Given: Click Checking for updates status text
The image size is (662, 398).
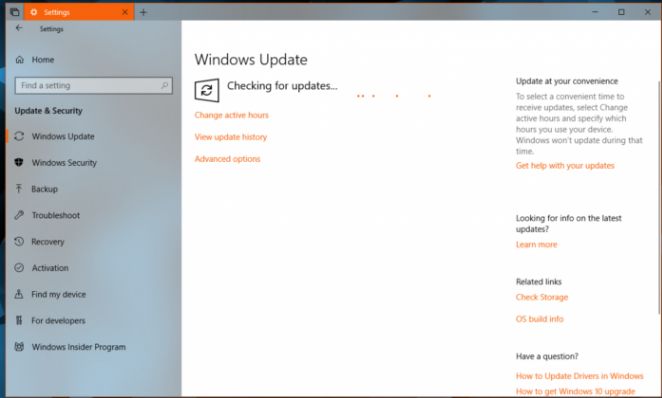Looking at the screenshot, I should click(282, 86).
